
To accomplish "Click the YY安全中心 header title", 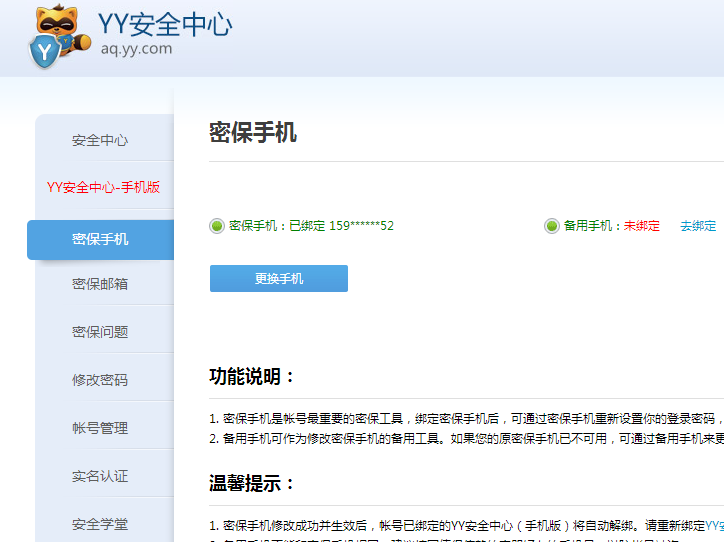I will pyautogui.click(x=165, y=24).
